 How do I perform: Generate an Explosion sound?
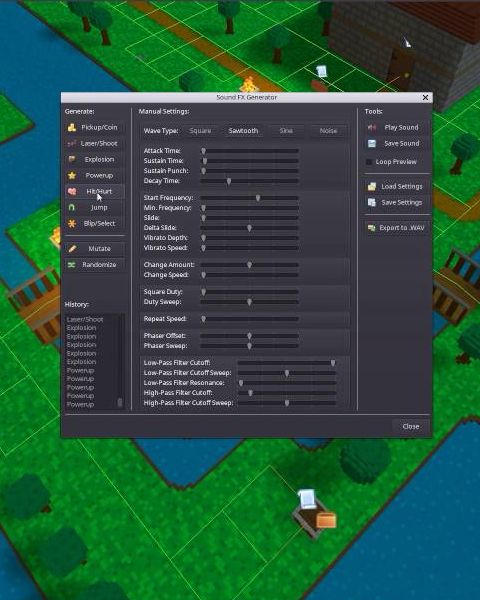[95, 160]
